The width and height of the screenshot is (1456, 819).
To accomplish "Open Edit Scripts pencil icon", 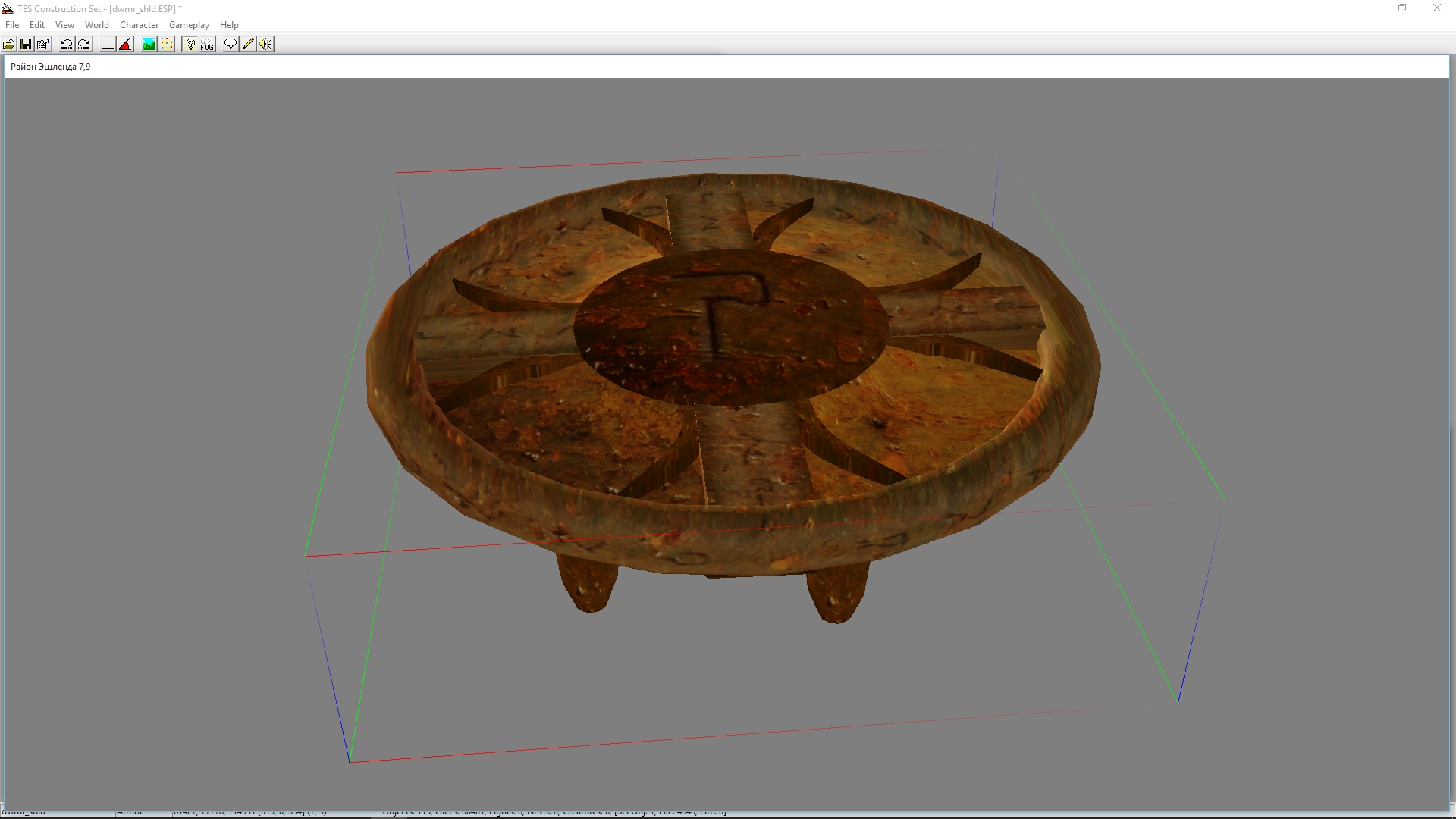I will (x=248, y=44).
